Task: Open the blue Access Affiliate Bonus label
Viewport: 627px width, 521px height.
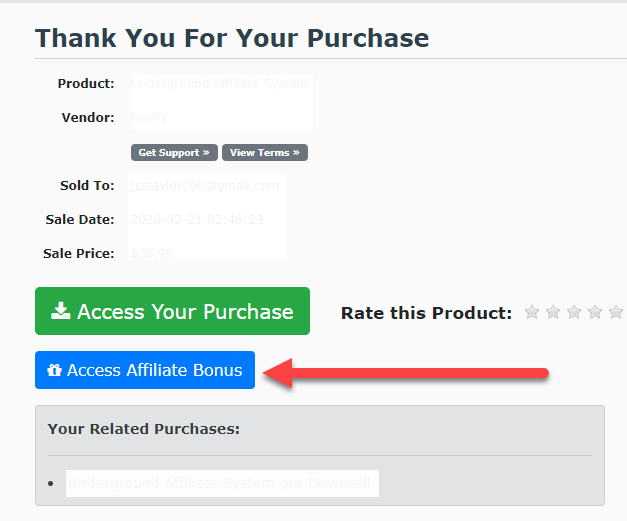Action: click(x=155, y=371)
